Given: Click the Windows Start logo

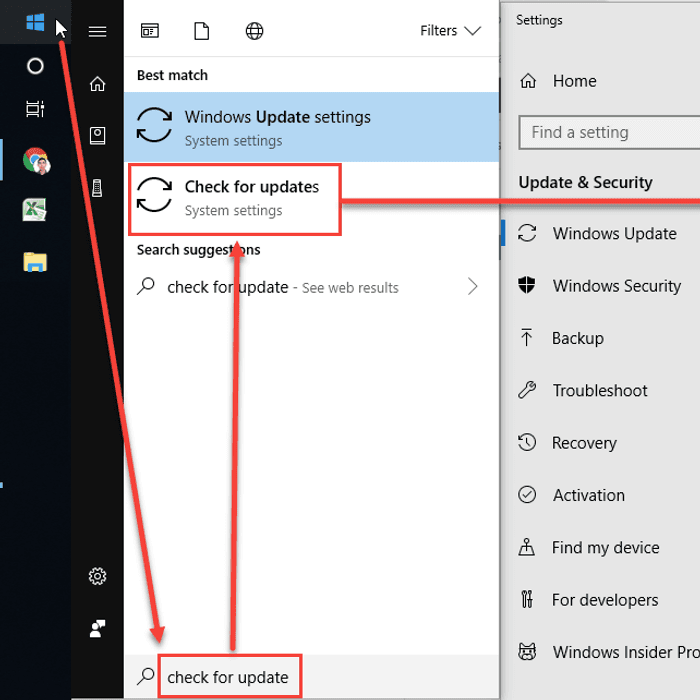Looking at the screenshot, I should point(35,22).
